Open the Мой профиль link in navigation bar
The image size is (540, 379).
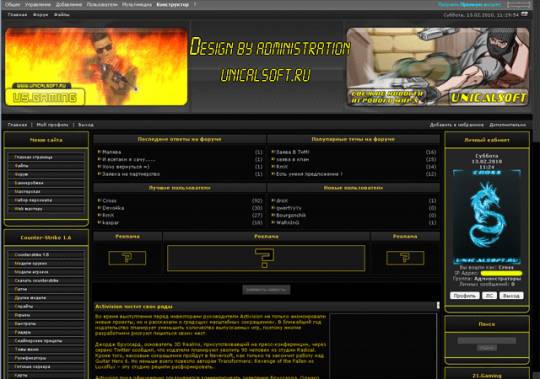(x=52, y=125)
